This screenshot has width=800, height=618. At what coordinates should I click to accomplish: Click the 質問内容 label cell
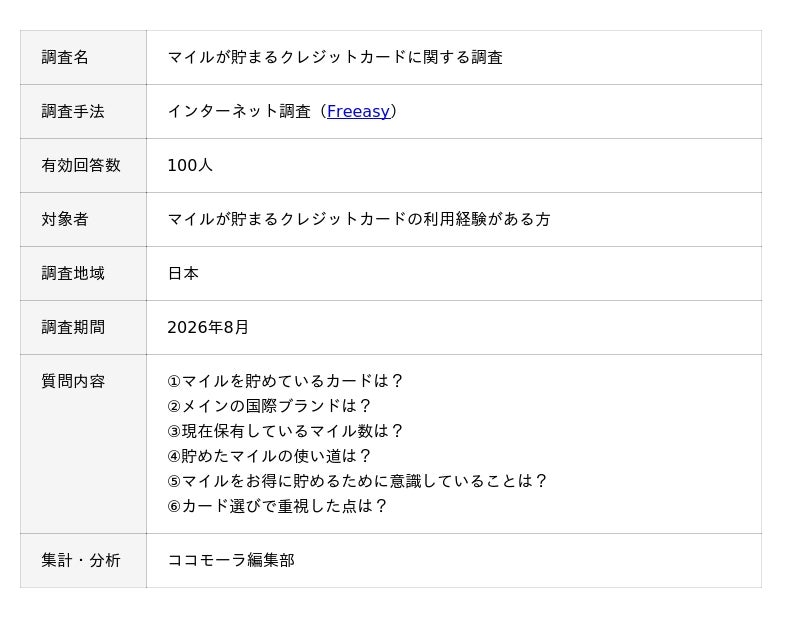(x=83, y=444)
